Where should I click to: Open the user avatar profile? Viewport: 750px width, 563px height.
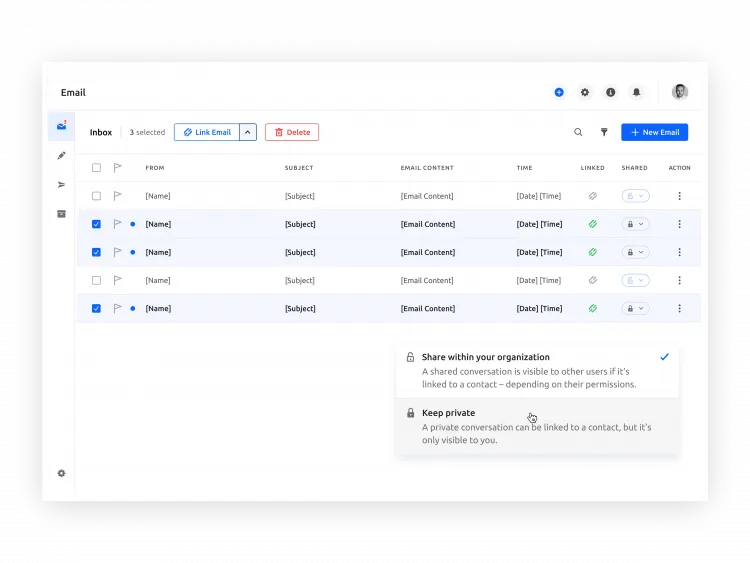click(x=680, y=92)
